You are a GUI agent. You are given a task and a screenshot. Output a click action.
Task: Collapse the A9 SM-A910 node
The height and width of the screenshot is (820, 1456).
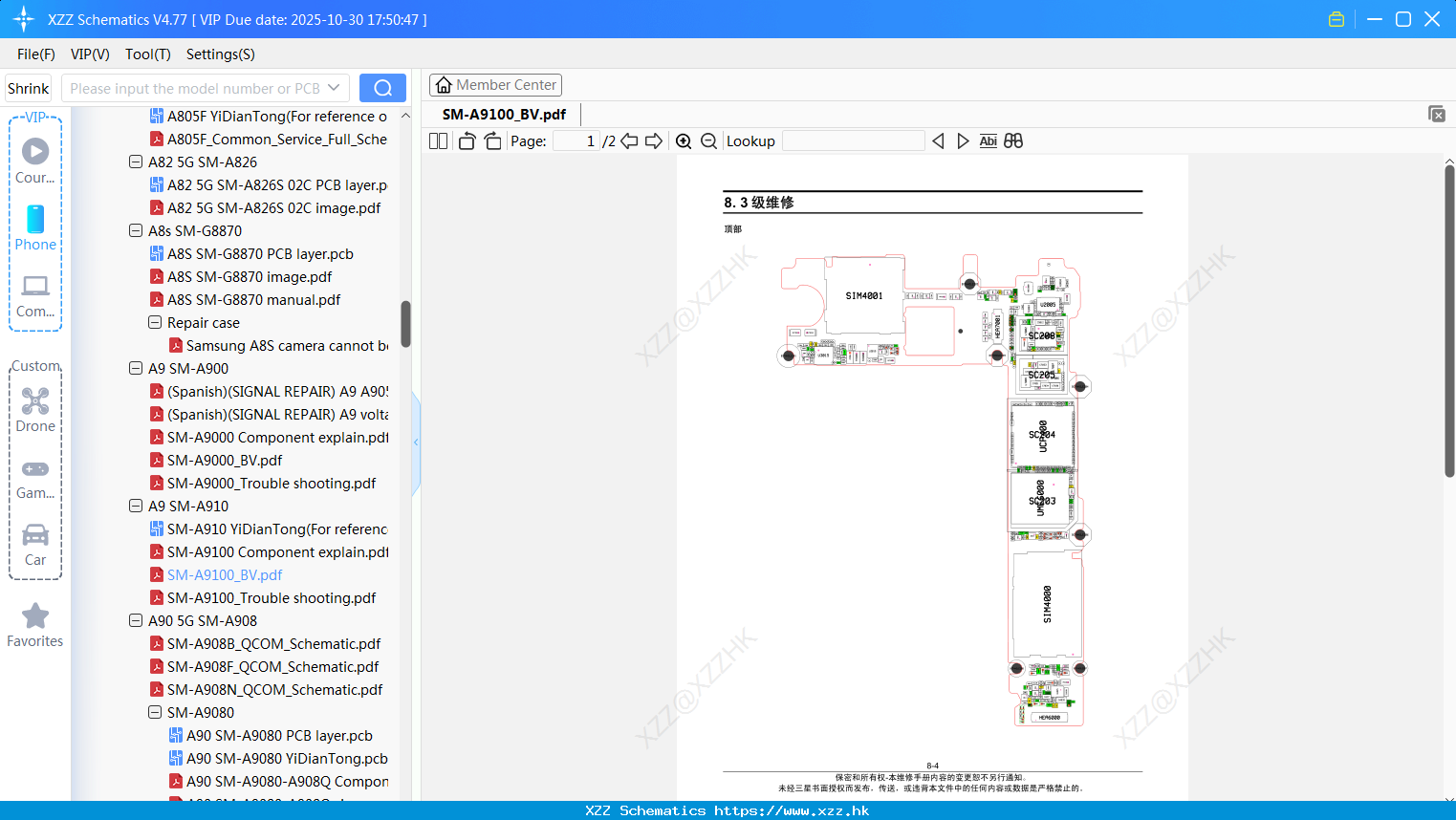(136, 506)
